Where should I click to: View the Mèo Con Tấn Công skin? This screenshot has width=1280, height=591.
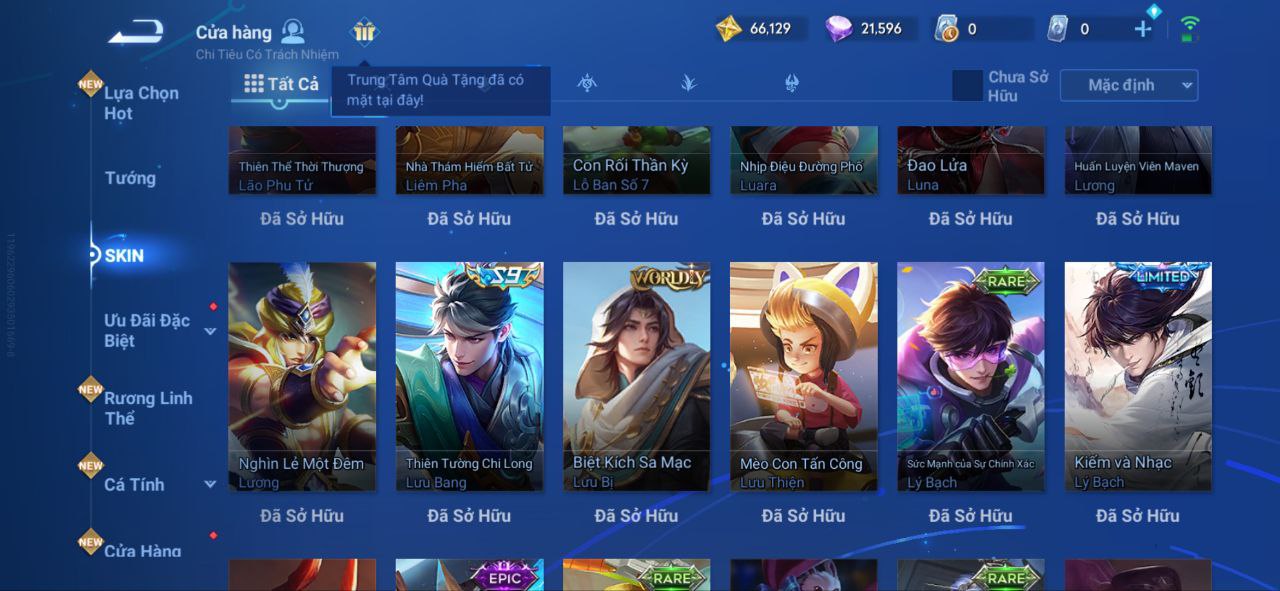coord(804,376)
